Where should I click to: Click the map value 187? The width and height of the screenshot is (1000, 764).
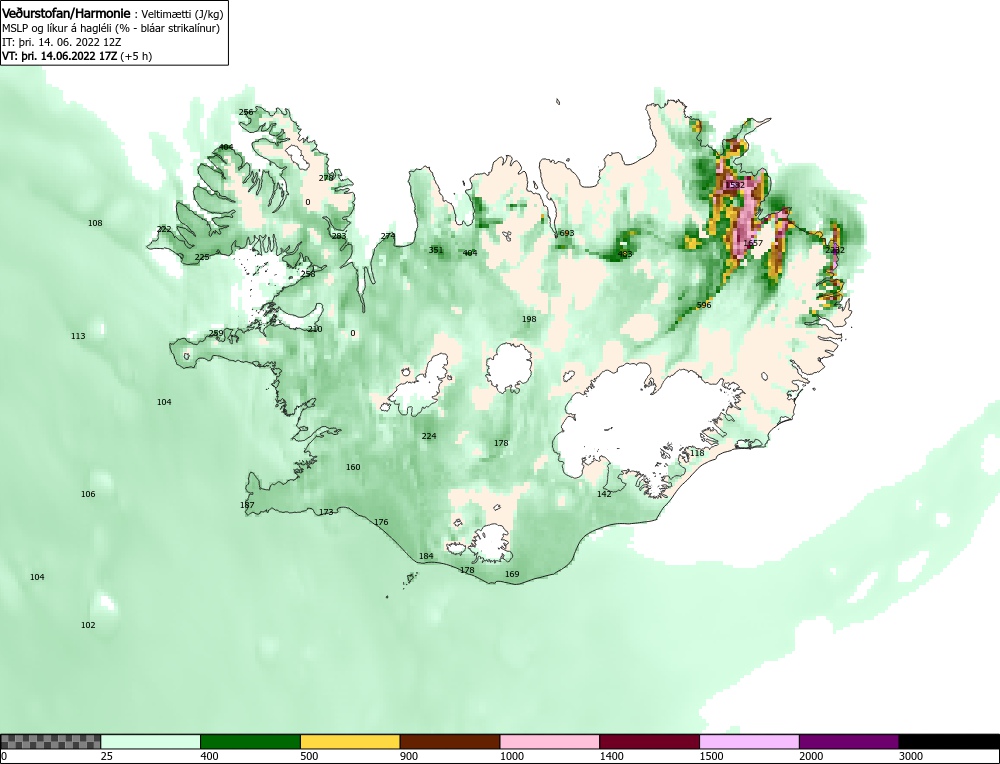(x=247, y=504)
